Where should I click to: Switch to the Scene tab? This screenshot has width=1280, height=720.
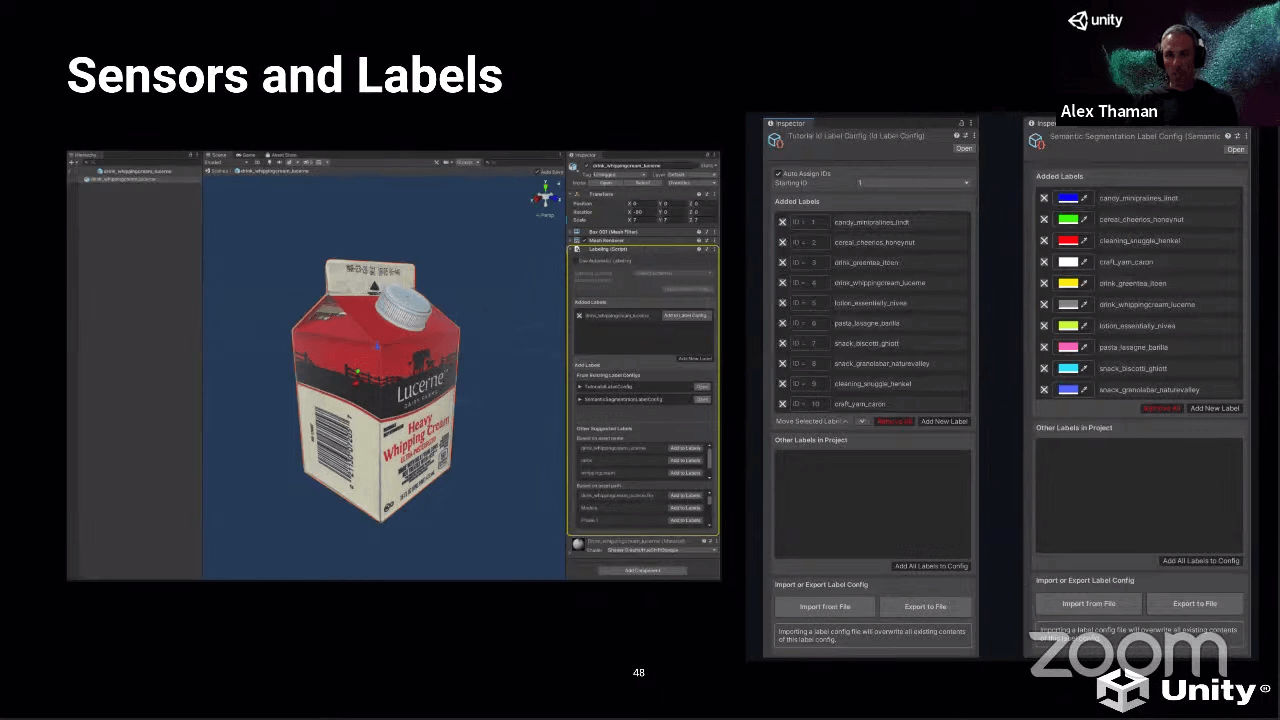pos(218,155)
